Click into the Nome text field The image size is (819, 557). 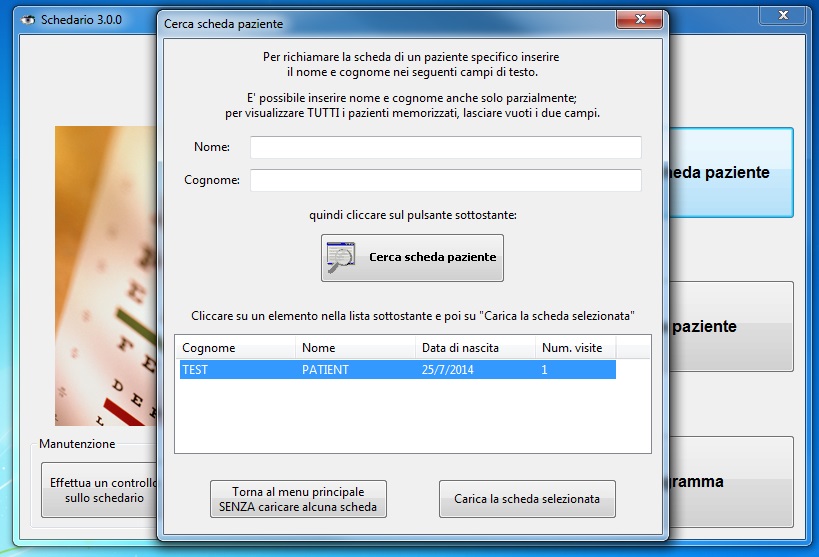[x=445, y=148]
